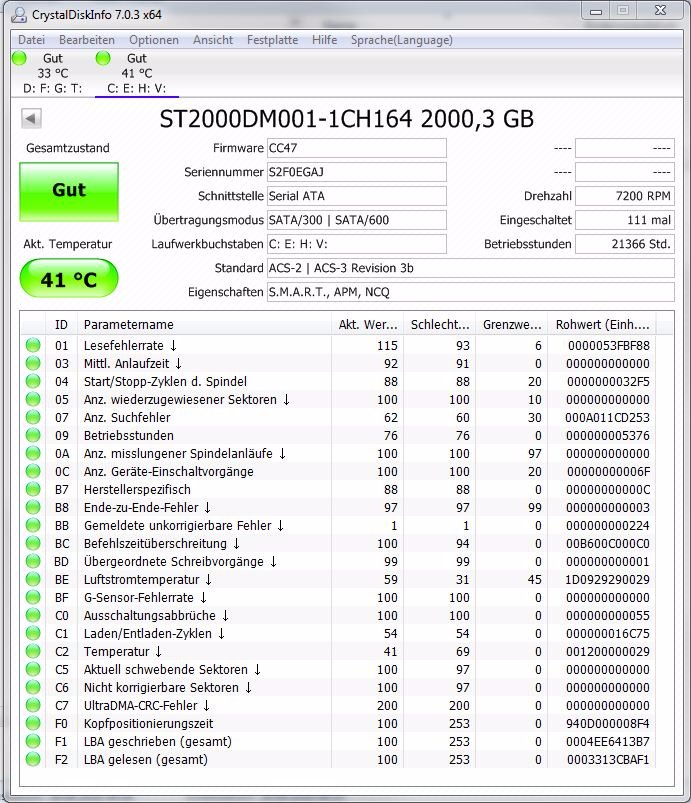Click the green status icon for Mittl. Anlaufzeit
691x803 pixels.
33,363
